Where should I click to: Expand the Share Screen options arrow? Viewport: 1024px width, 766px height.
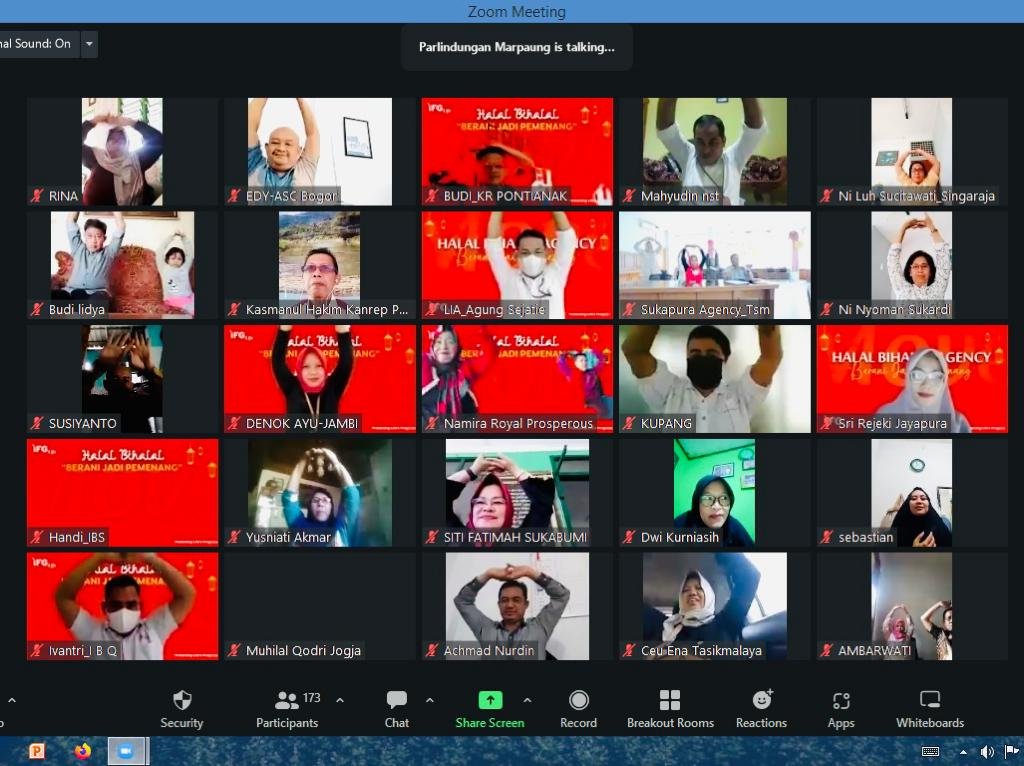tap(527, 700)
